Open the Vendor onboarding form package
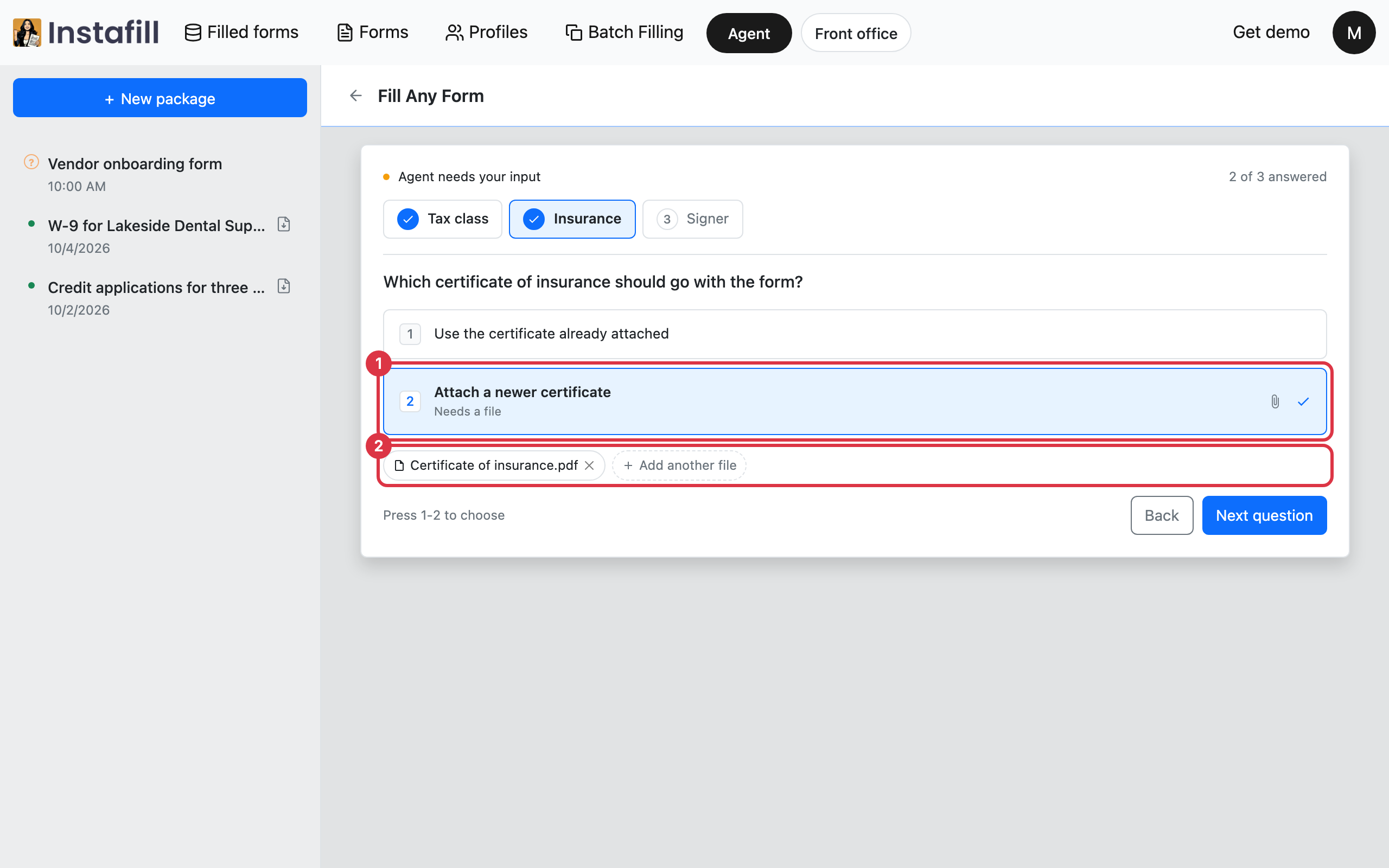Viewport: 1389px width, 868px height. (x=160, y=174)
